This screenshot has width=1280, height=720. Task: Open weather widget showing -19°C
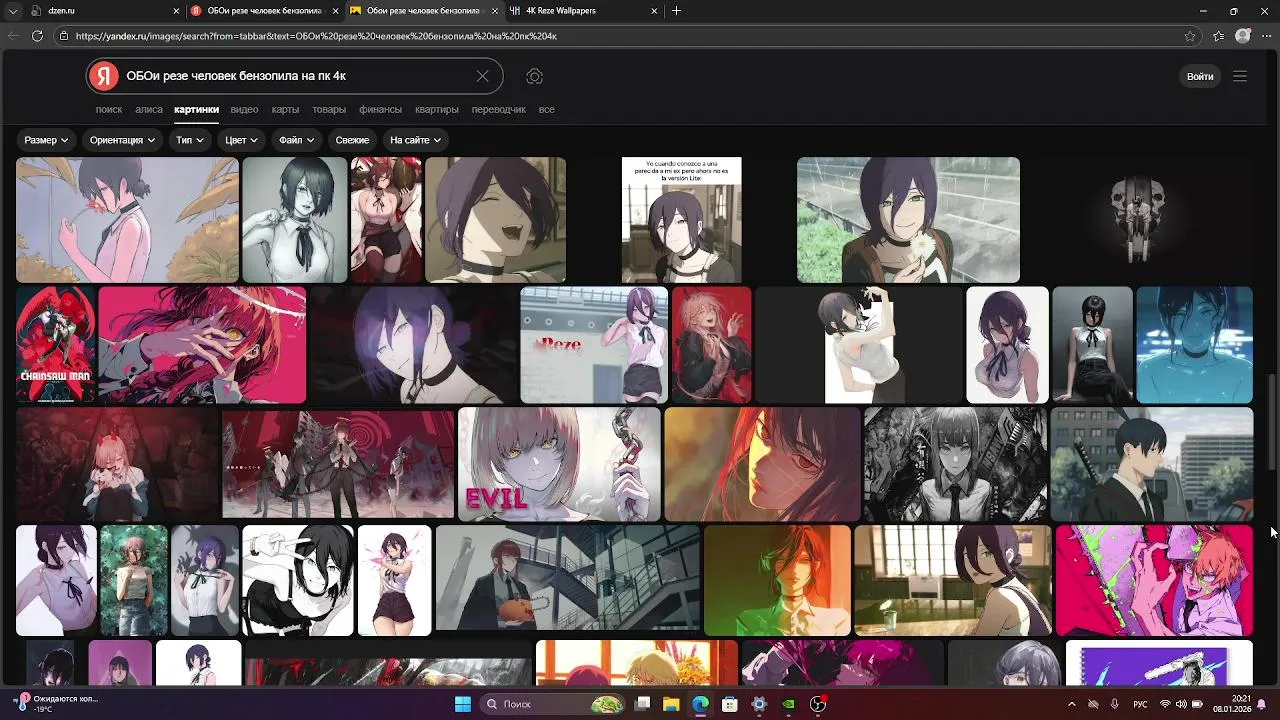(56, 703)
